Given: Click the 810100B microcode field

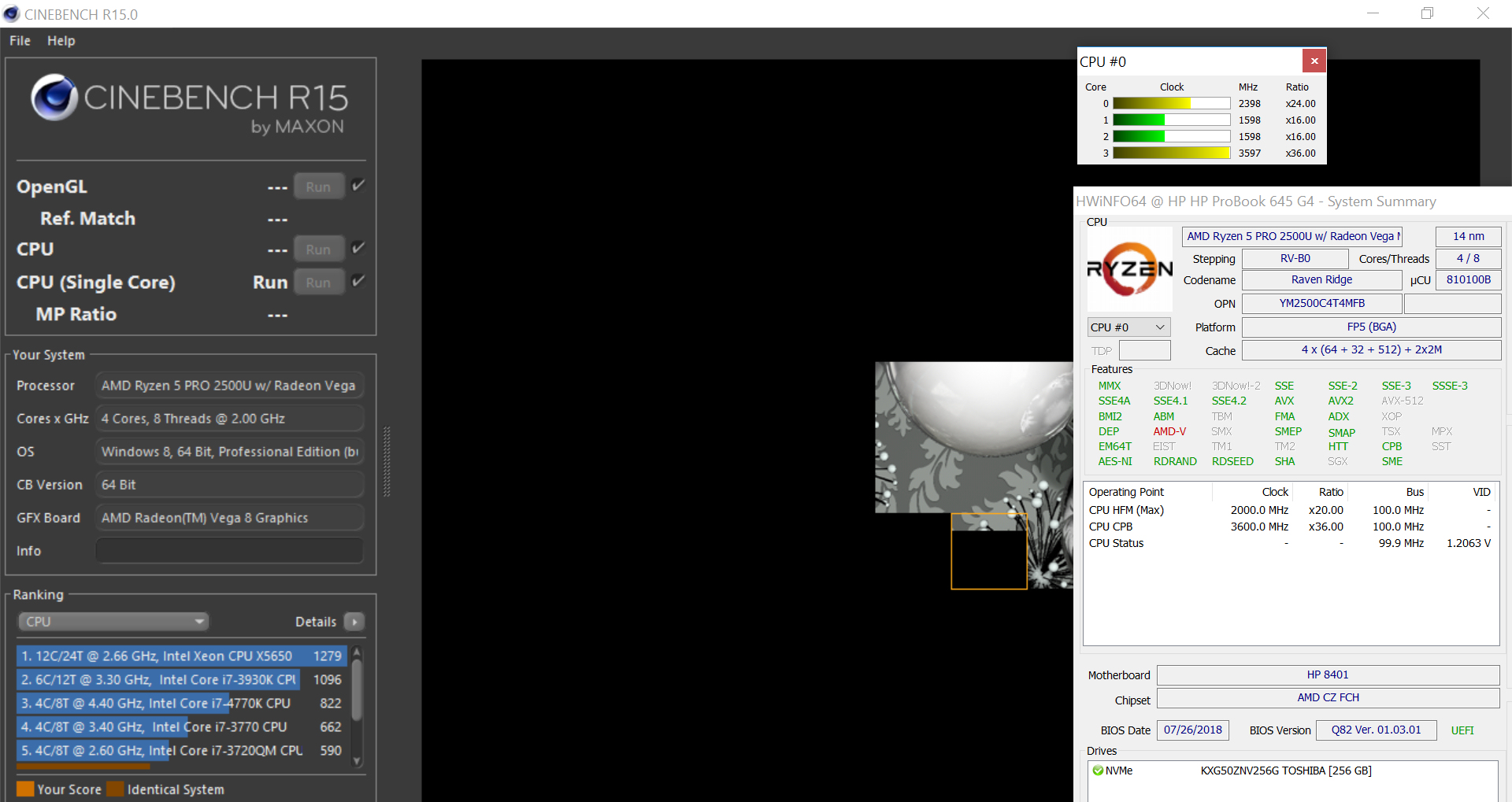Looking at the screenshot, I should click(1468, 279).
